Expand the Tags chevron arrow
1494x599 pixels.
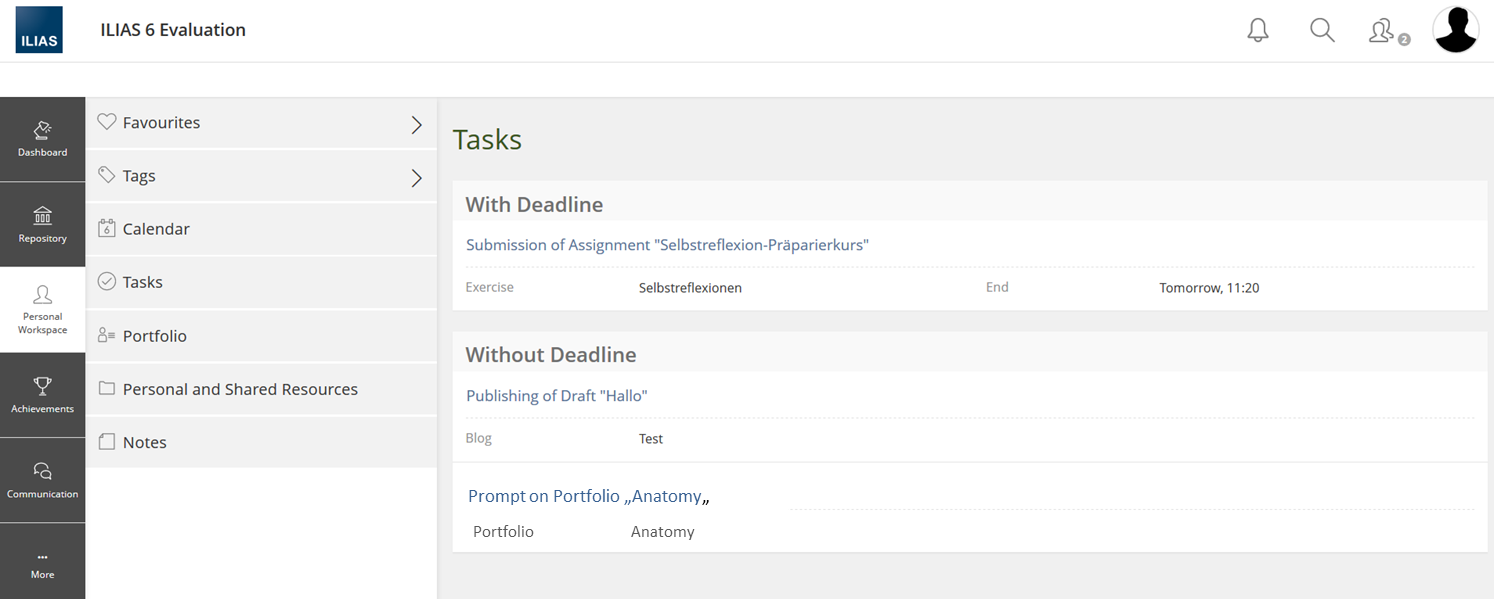click(417, 178)
